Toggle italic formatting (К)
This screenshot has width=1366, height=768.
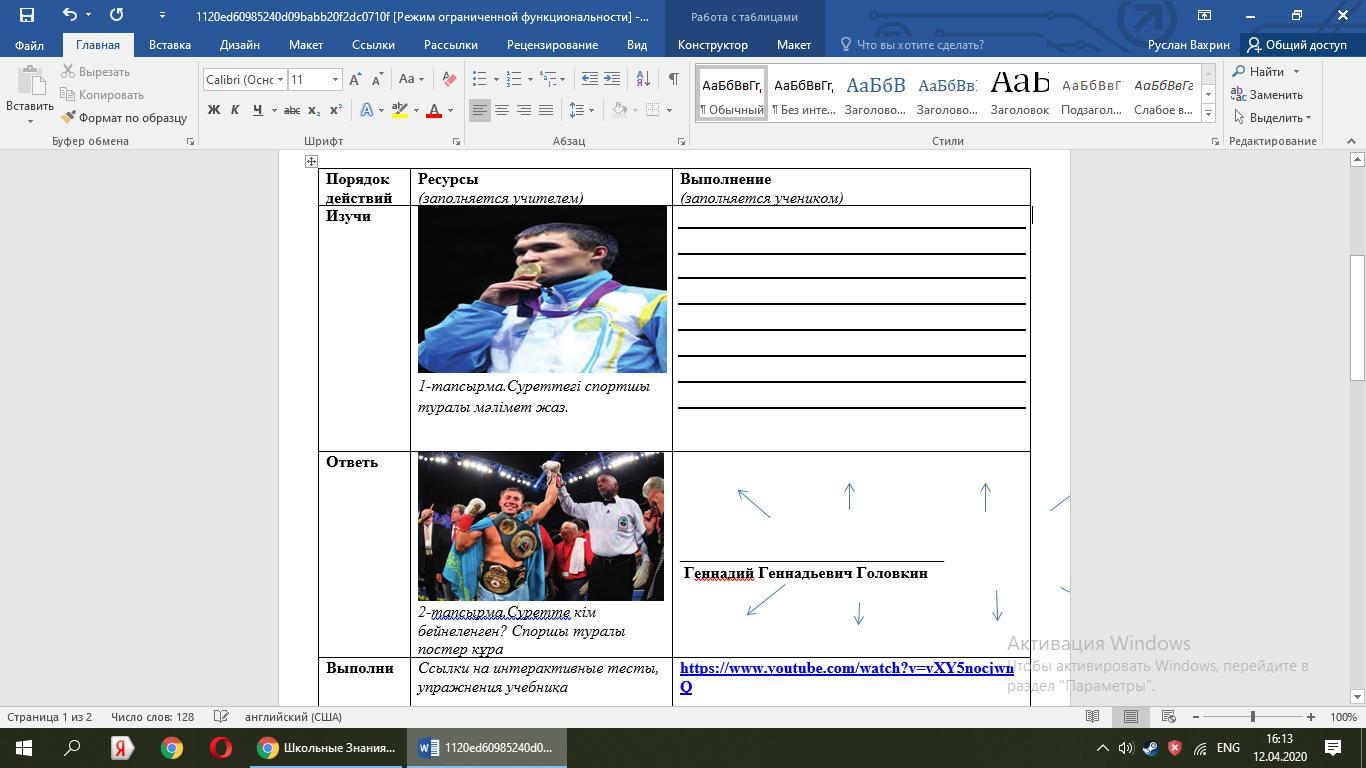tap(235, 110)
